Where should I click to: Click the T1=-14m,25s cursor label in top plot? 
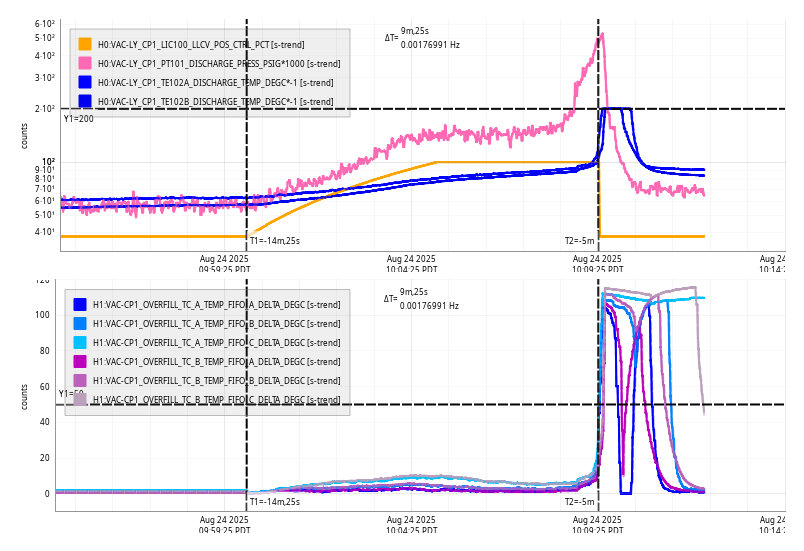point(275,240)
